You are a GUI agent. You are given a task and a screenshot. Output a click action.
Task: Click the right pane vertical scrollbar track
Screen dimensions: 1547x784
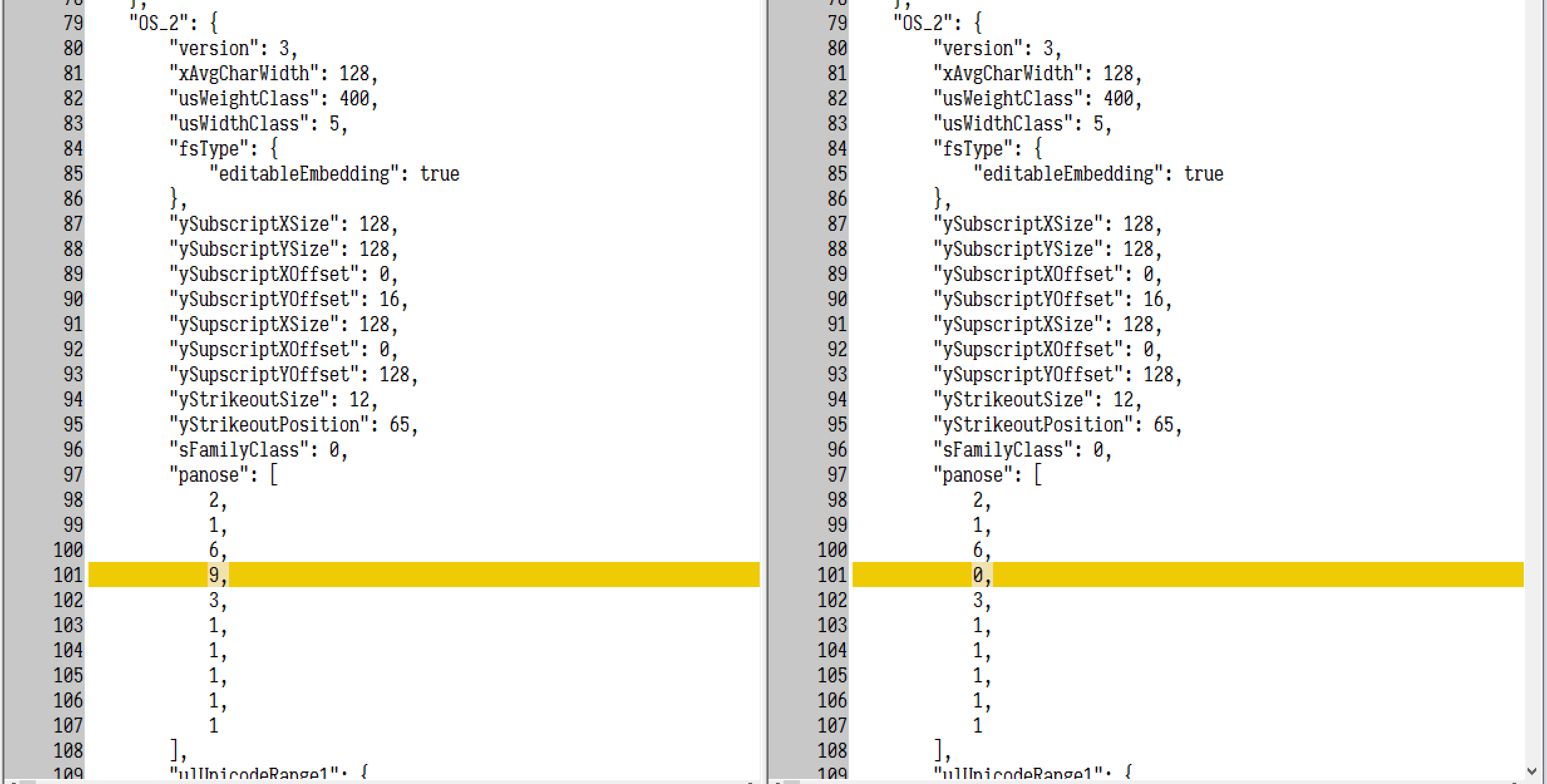click(x=1532, y=376)
